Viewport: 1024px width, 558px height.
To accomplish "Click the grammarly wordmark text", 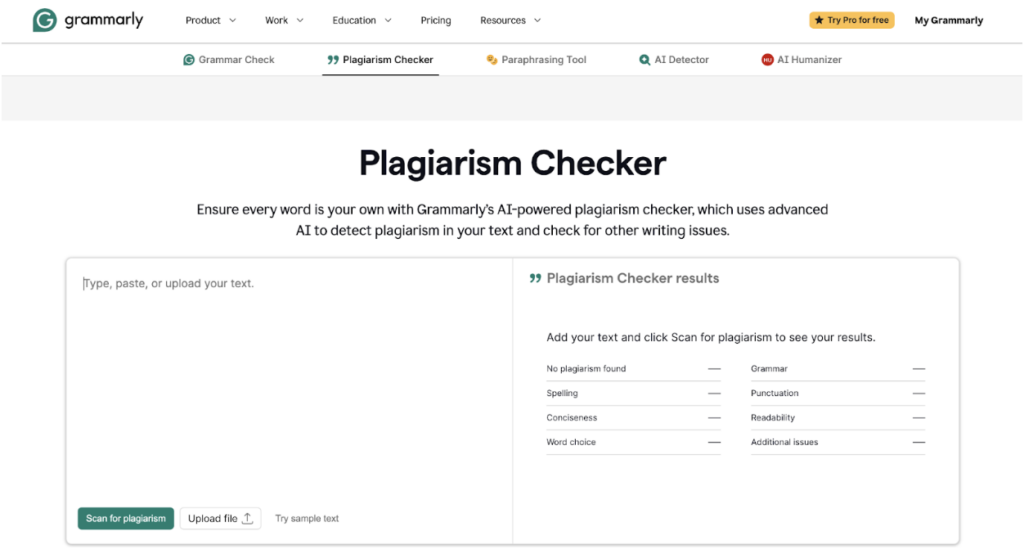I will tap(104, 20).
